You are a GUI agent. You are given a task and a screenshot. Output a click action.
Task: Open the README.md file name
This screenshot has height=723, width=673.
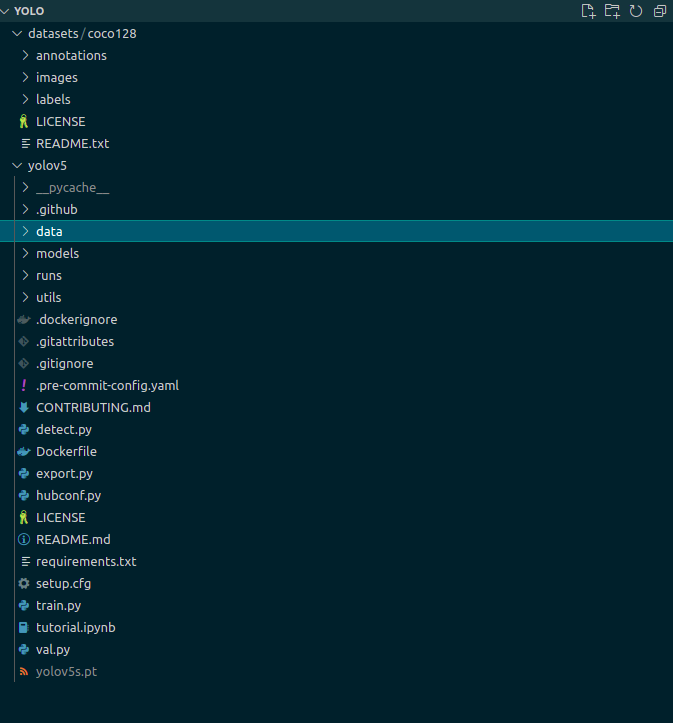click(x=73, y=539)
